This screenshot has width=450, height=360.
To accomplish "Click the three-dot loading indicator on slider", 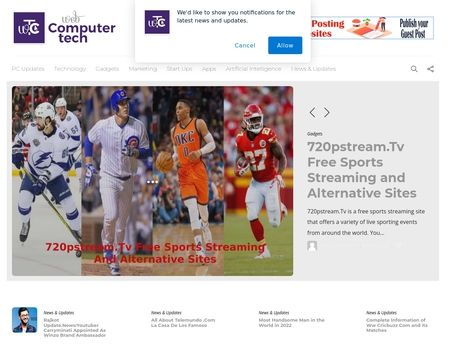I will coord(152,182).
